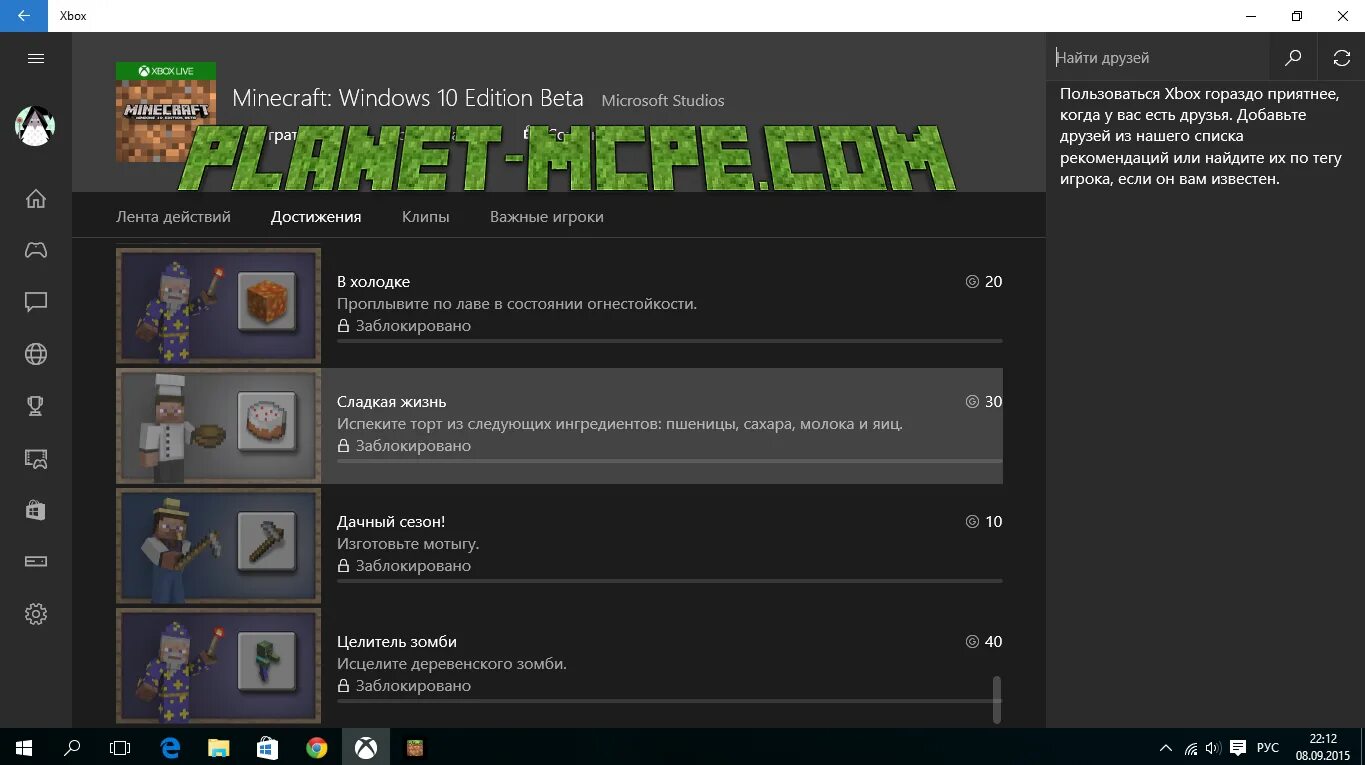Open the Сладкая жизнь achievement

click(560, 425)
